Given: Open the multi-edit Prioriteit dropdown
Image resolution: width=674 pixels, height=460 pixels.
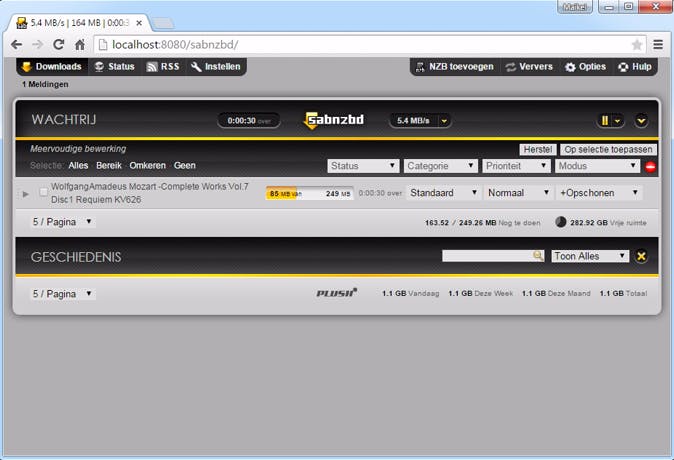Looking at the screenshot, I should point(516,166).
